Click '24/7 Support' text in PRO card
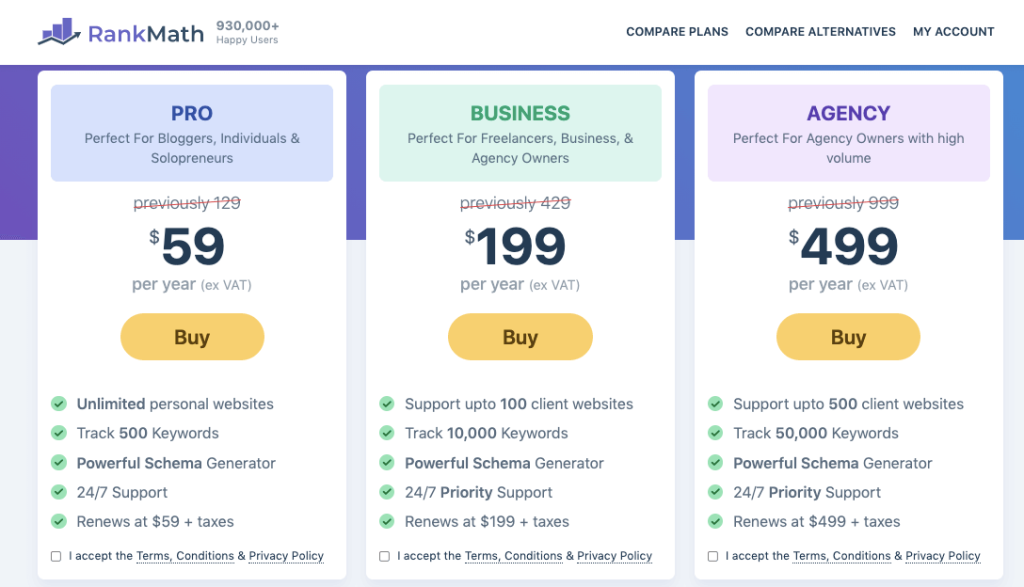The height and width of the screenshot is (587, 1024). coord(122,492)
